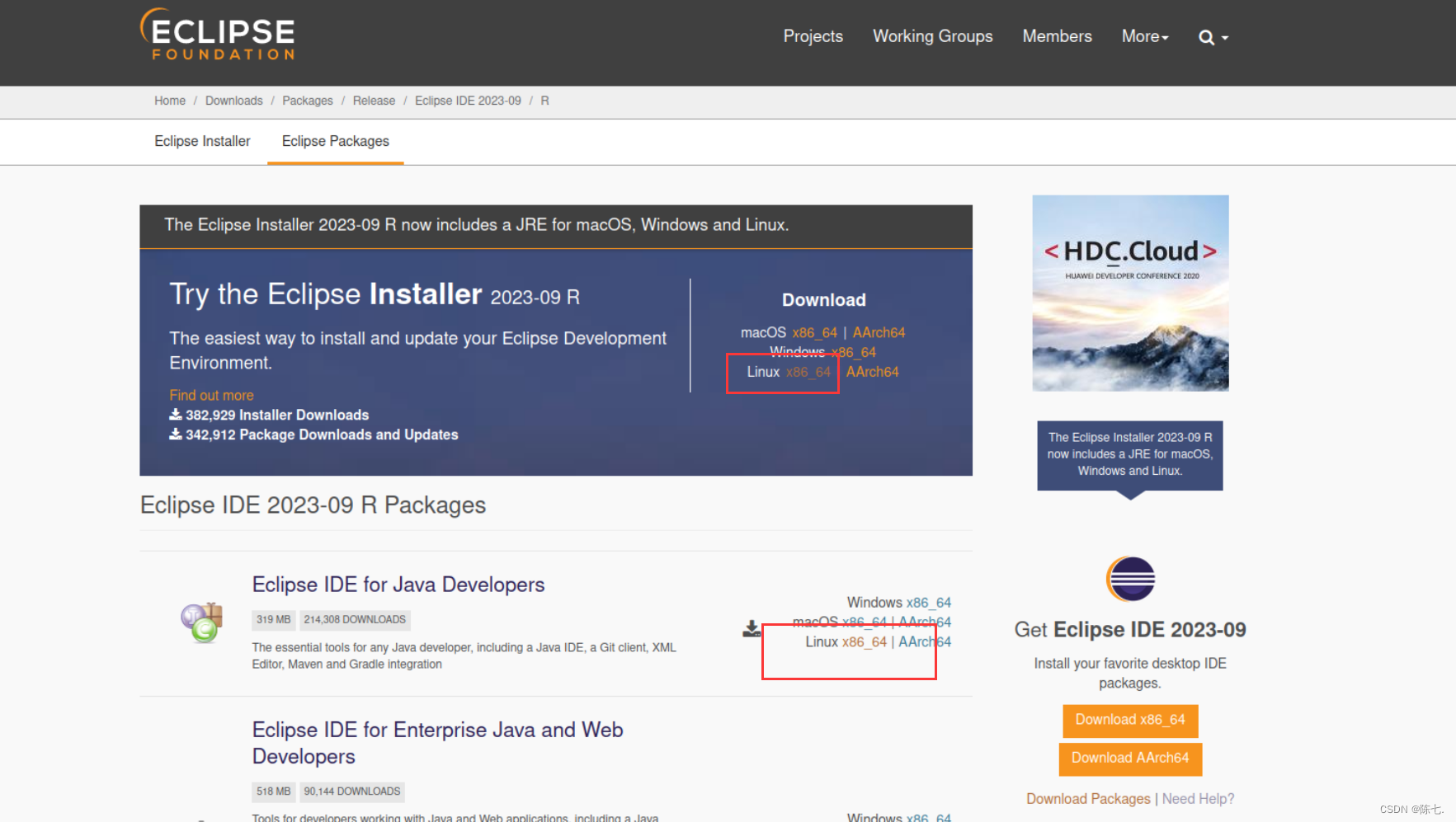Go to Packages breadcrumb
The height and width of the screenshot is (822, 1456).
[308, 101]
